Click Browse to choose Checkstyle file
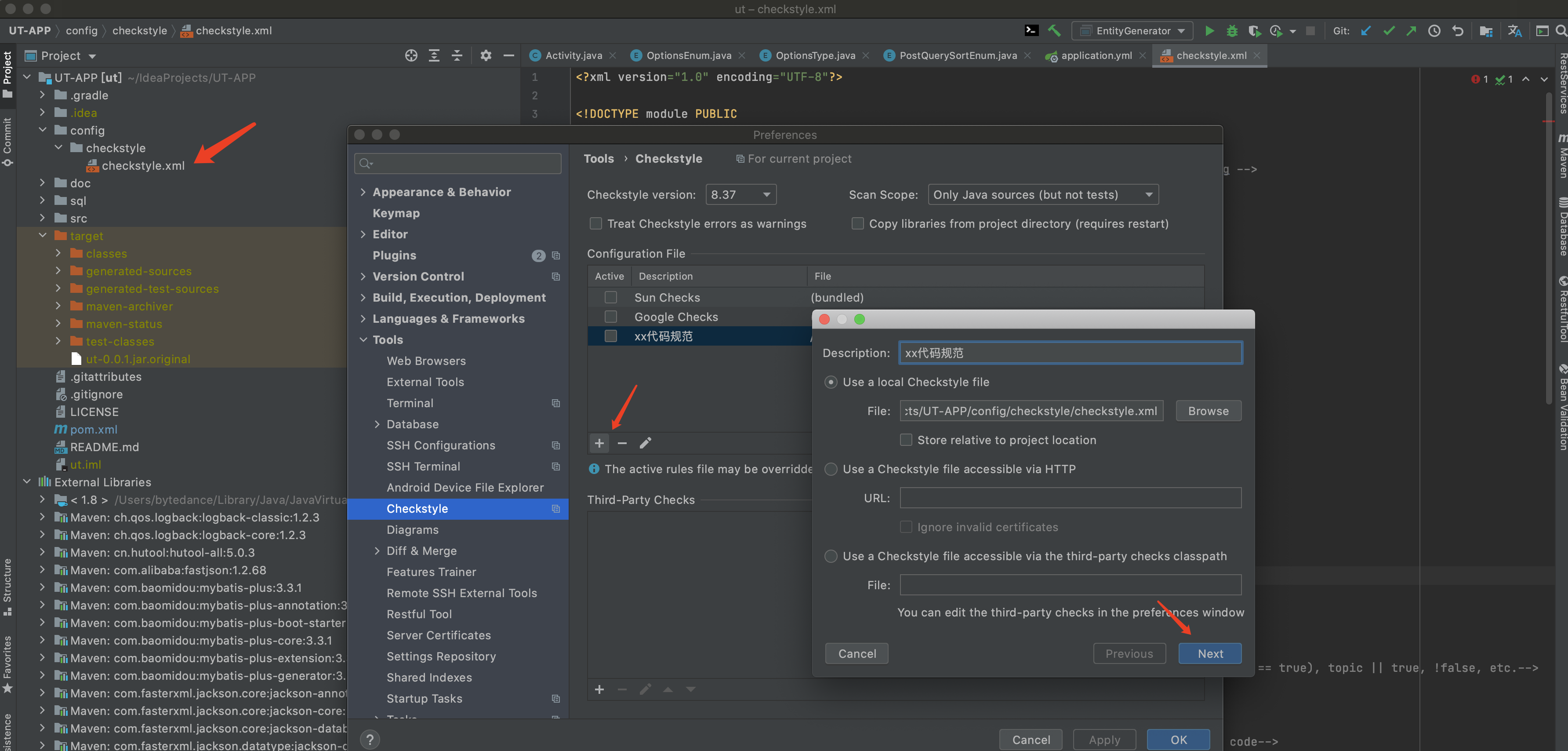The image size is (1568, 751). [1208, 411]
